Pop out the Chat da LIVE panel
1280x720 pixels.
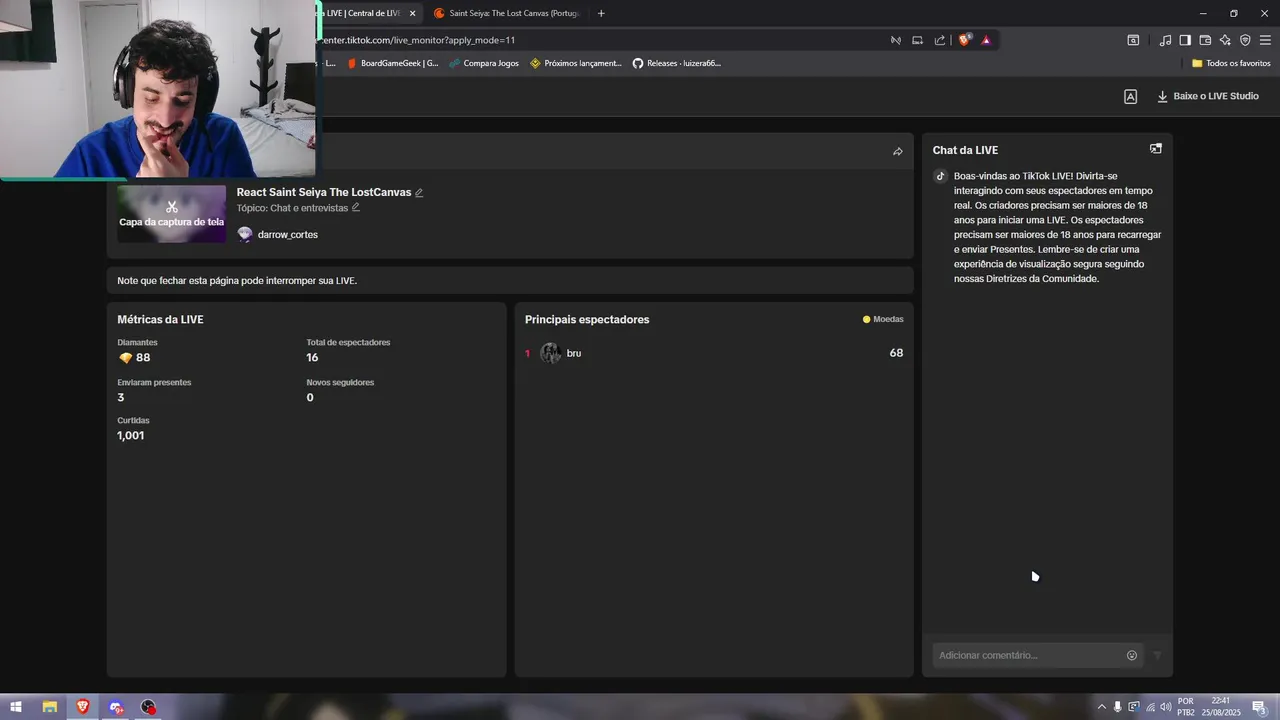tap(1156, 149)
